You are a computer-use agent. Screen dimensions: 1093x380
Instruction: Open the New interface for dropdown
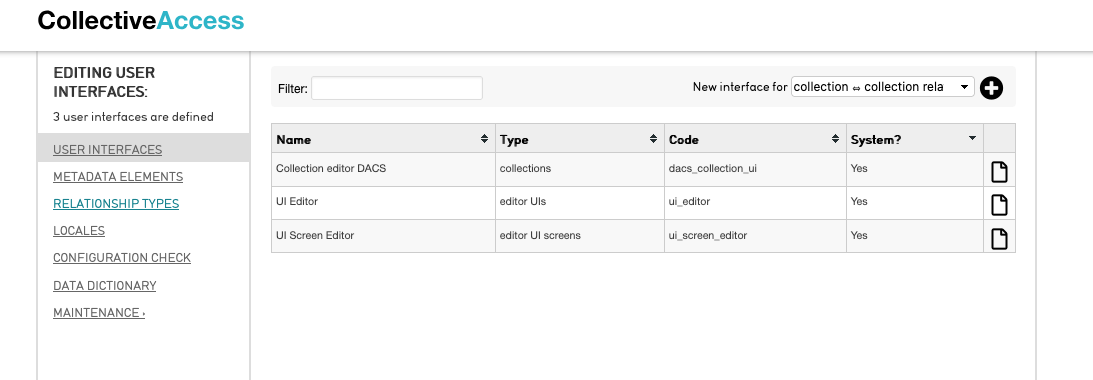(882, 87)
